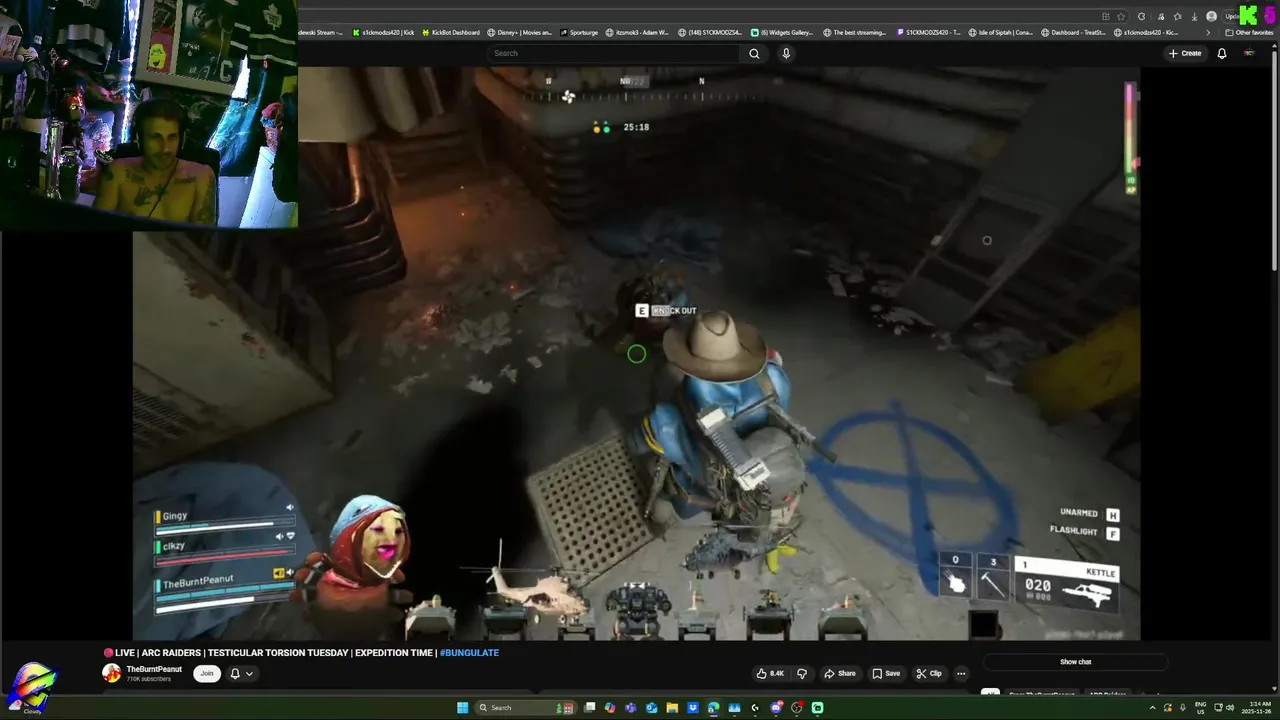Click the browser page vertical scrollbar
This screenshot has width=1280, height=720.
click(x=1274, y=160)
